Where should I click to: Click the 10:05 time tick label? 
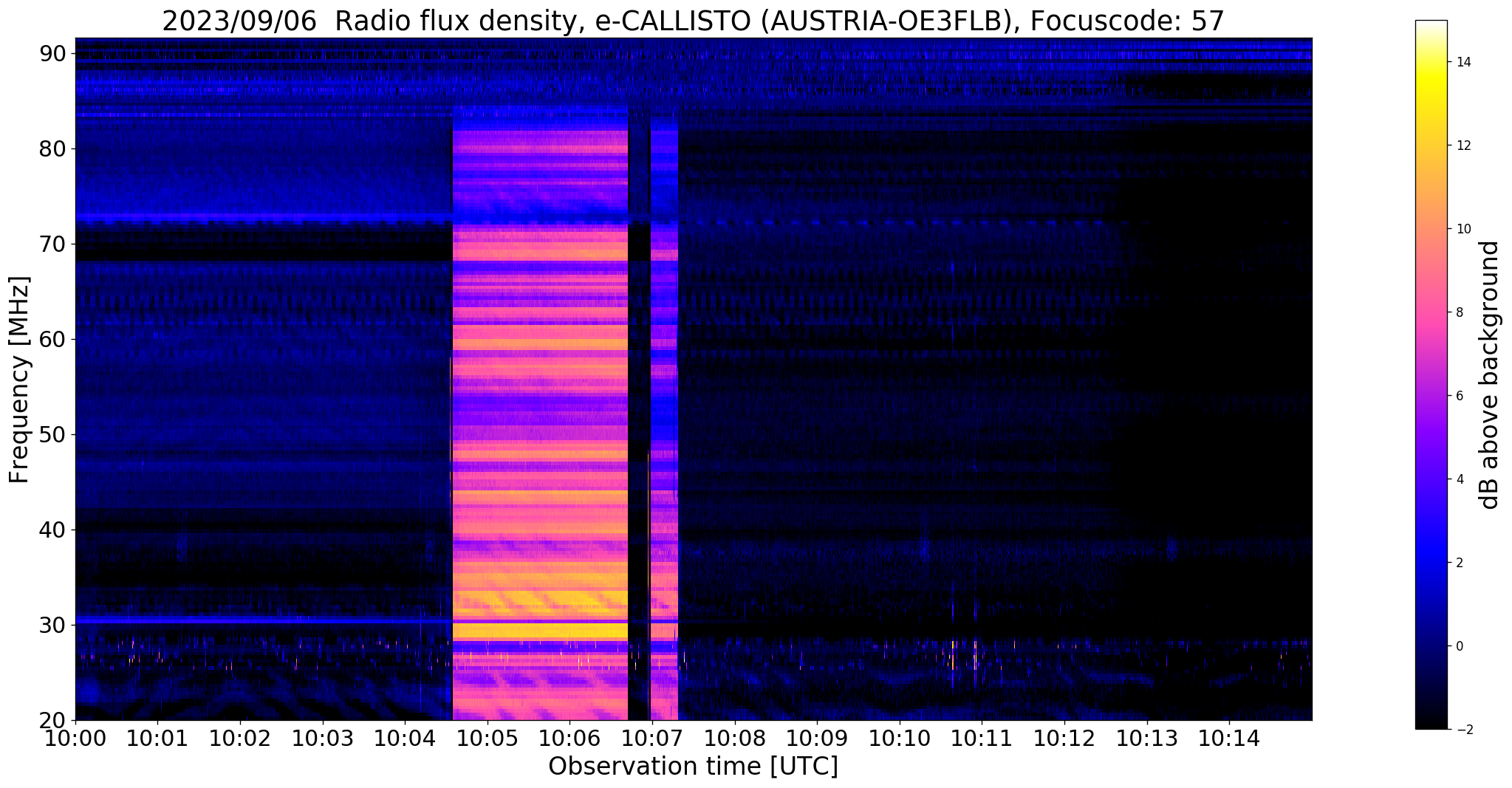tap(487, 738)
